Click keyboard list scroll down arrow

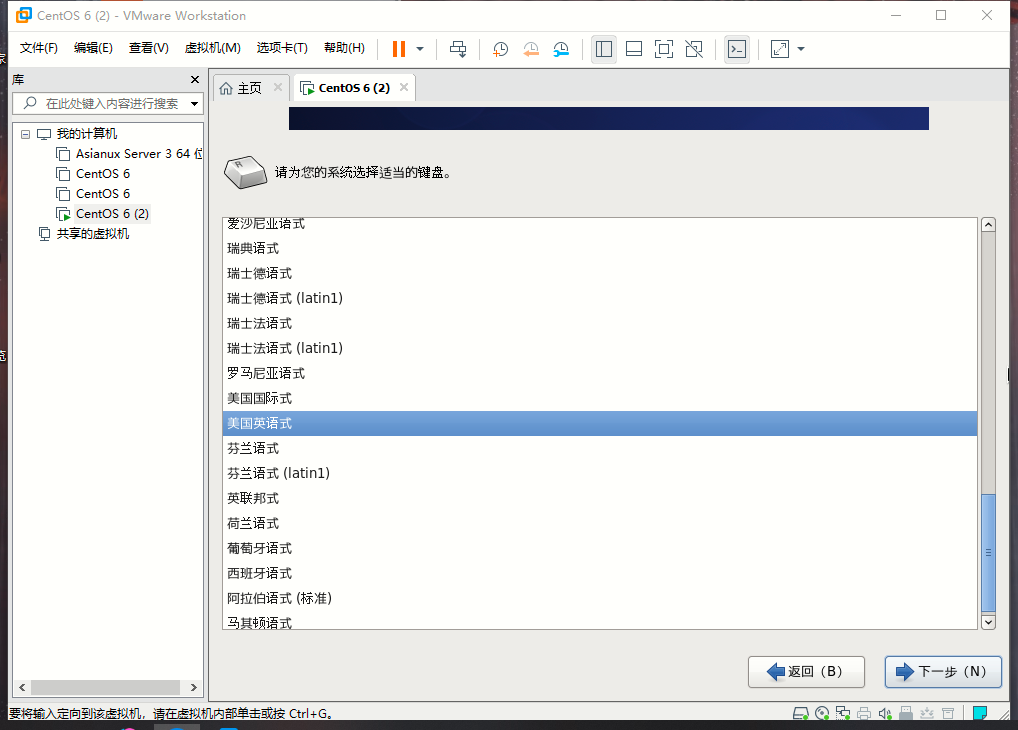click(x=988, y=622)
